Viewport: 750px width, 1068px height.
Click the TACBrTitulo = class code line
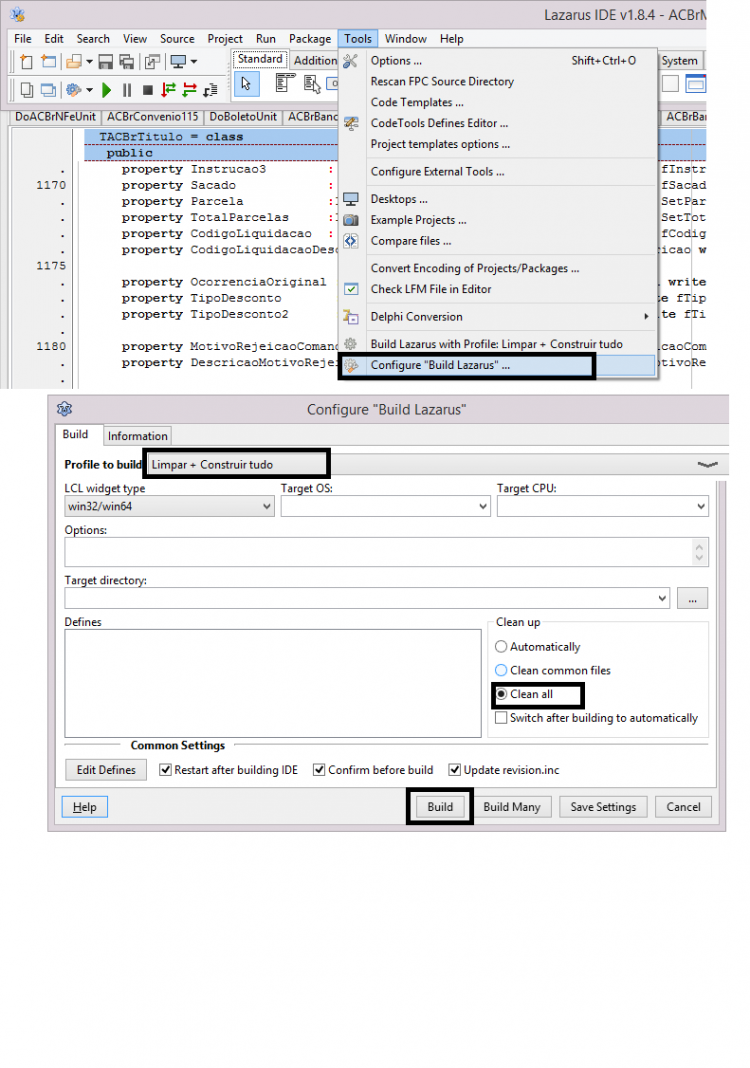tap(171, 137)
